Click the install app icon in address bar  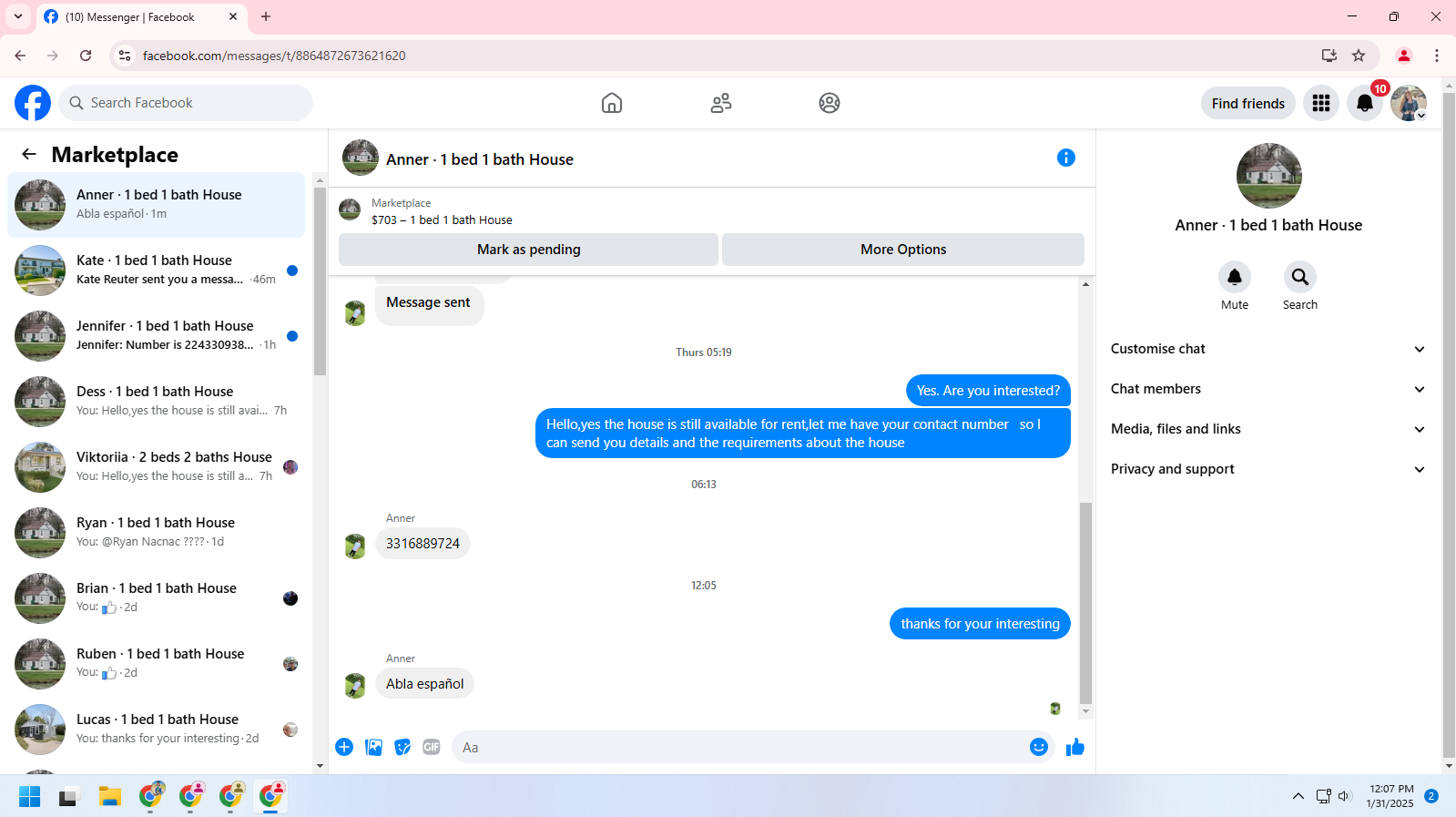coord(1329,56)
